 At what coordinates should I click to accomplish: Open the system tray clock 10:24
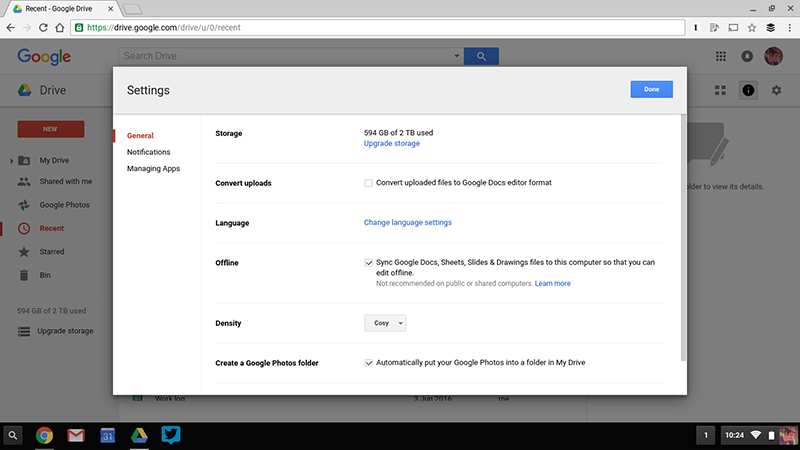(734, 435)
